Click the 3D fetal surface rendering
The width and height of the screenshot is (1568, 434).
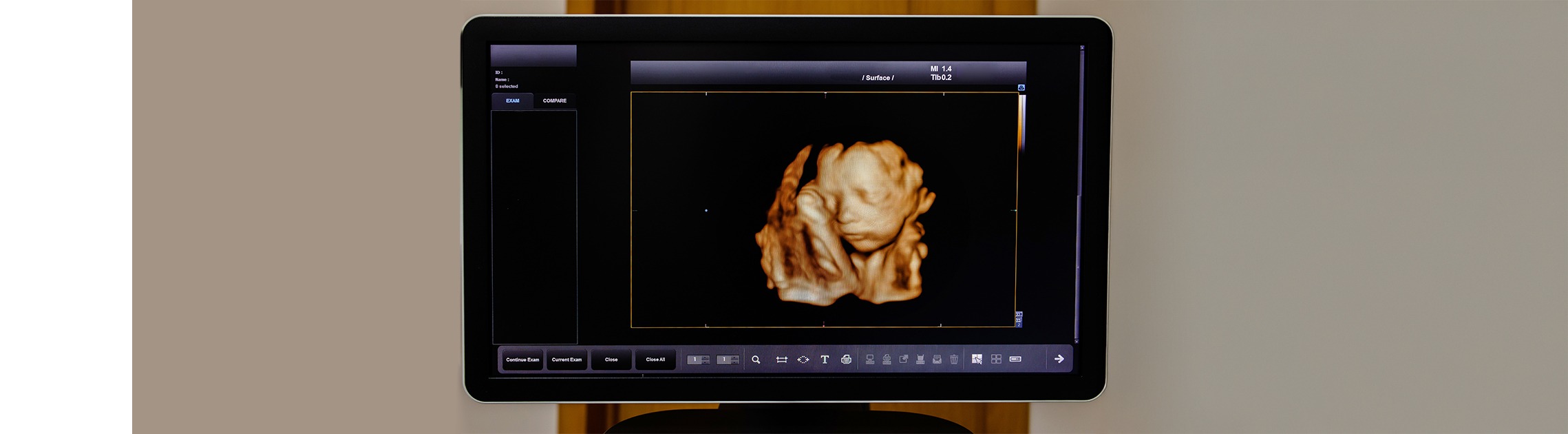pos(845,222)
